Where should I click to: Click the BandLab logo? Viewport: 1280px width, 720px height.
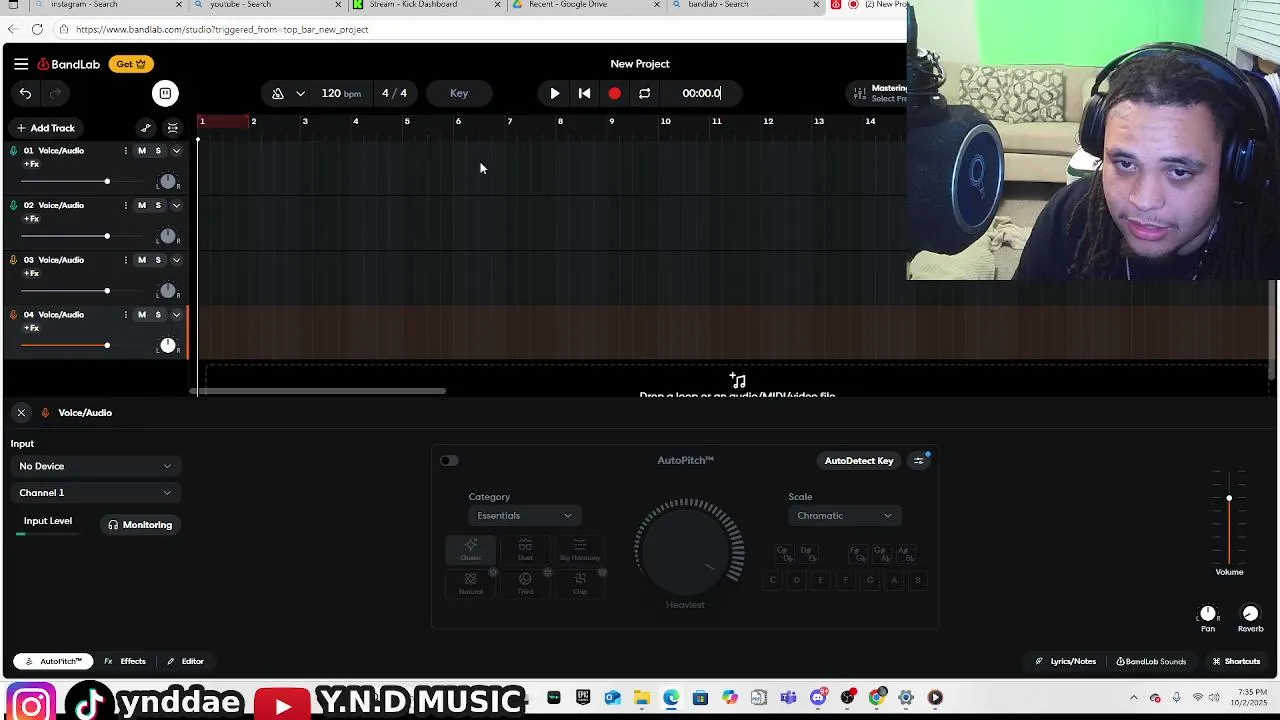click(69, 64)
